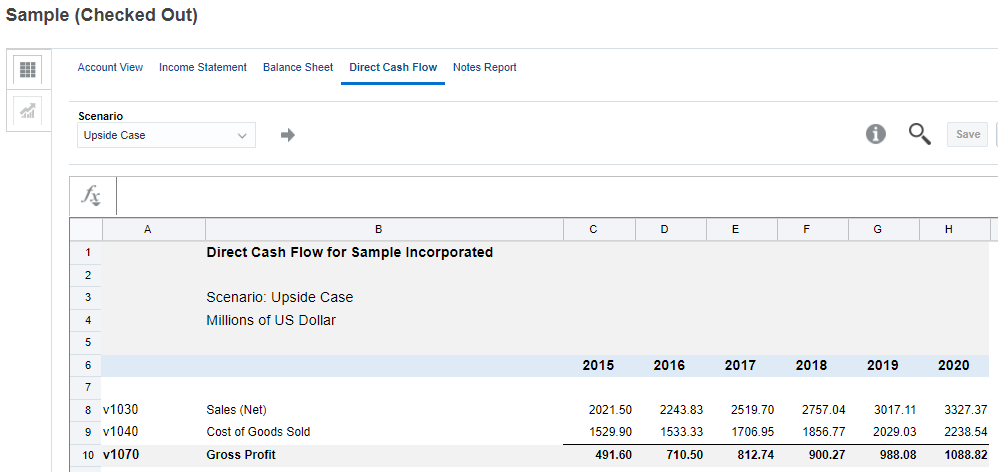Select row 1 header
The image size is (998, 472).
pos(86,253)
